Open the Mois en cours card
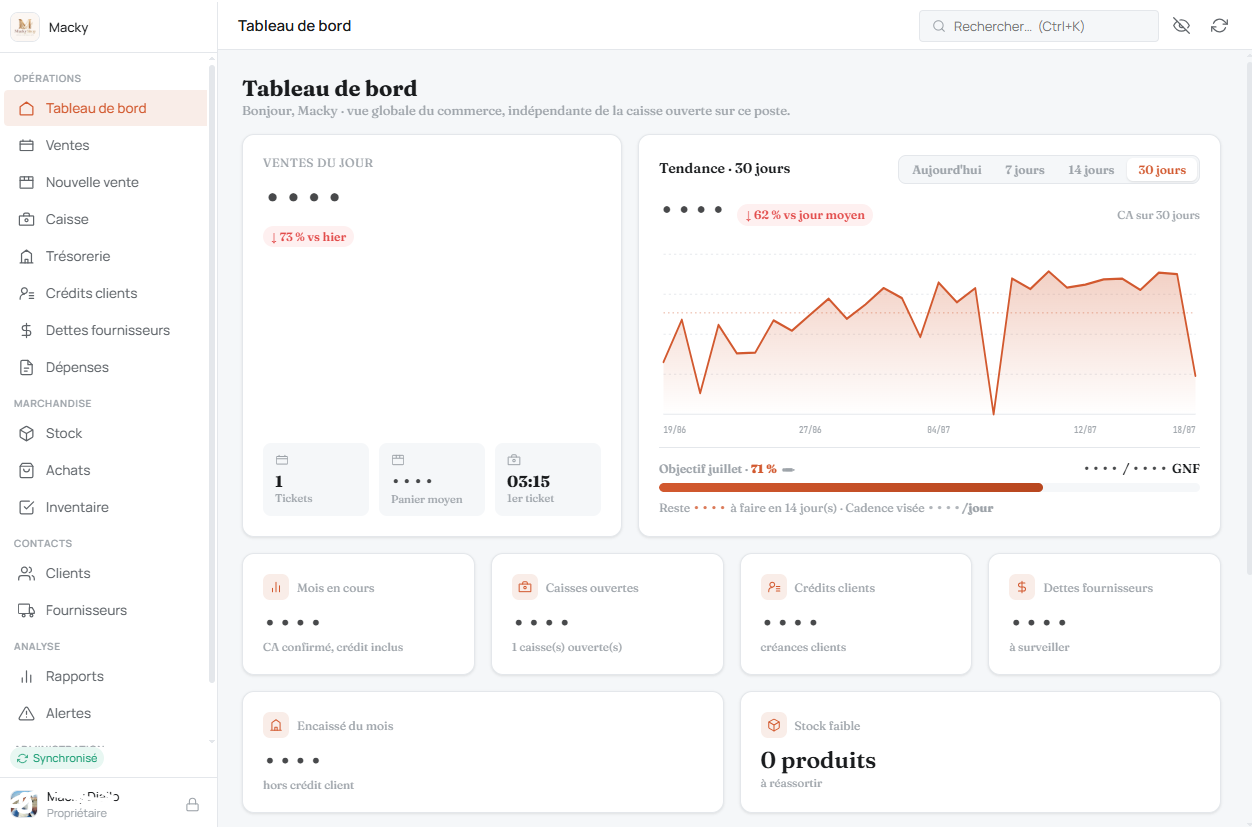1252x827 pixels. tap(358, 614)
